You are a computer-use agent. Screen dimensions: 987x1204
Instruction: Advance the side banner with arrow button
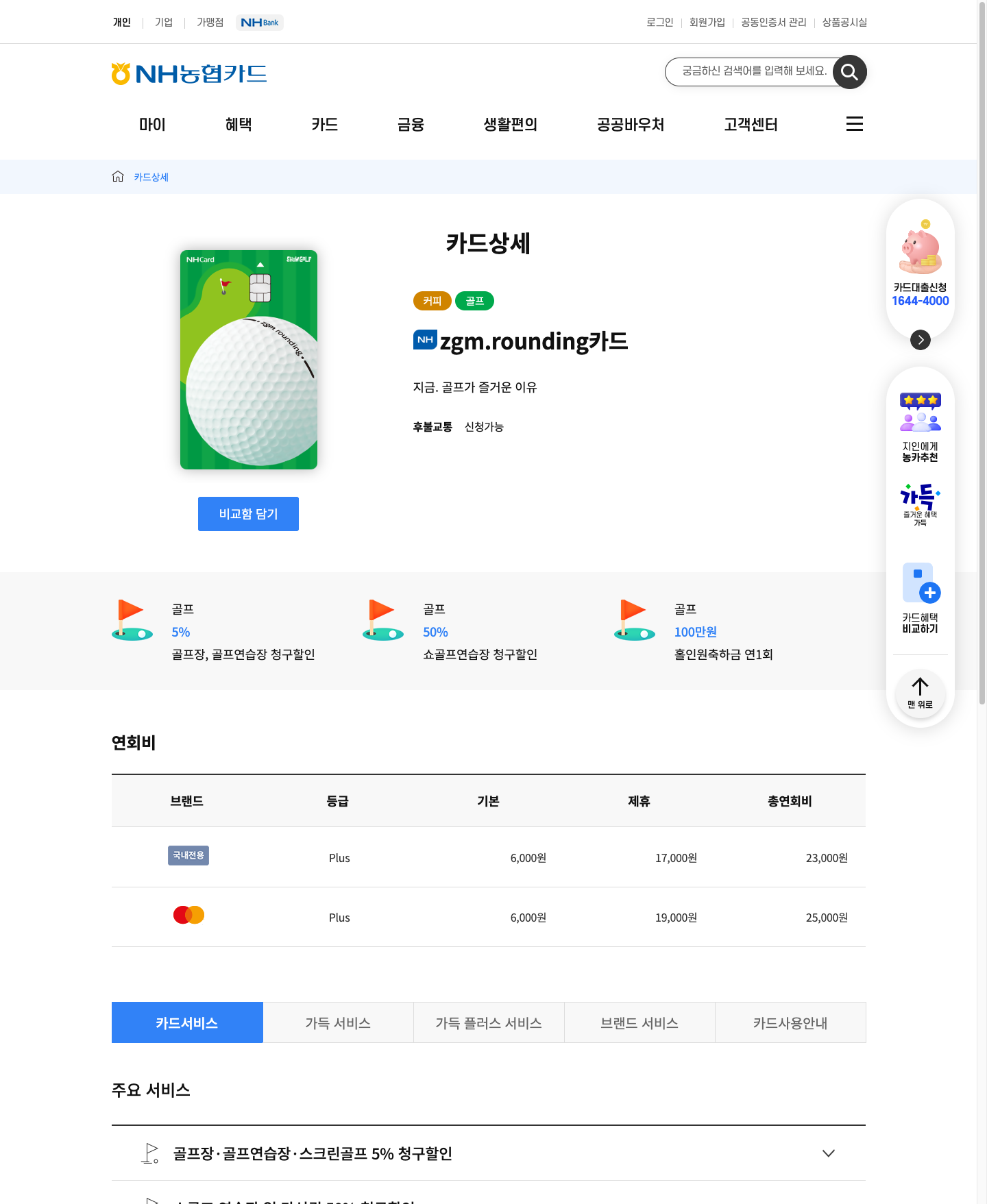pyautogui.click(x=921, y=340)
